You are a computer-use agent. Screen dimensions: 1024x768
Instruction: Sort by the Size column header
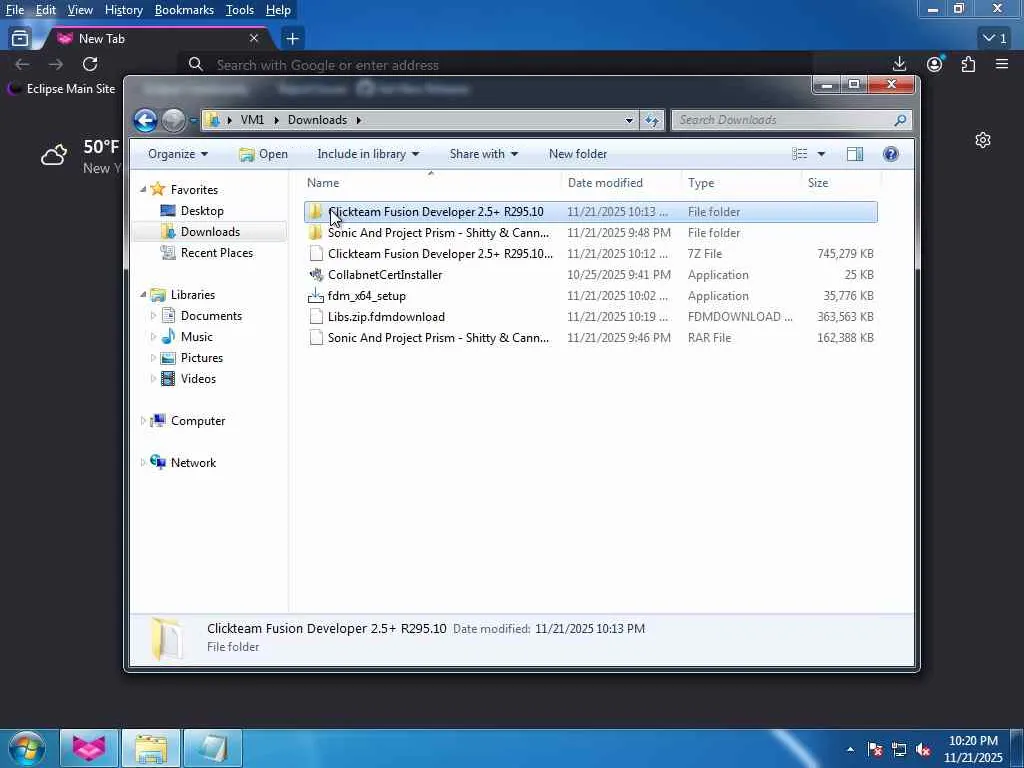(x=840, y=183)
